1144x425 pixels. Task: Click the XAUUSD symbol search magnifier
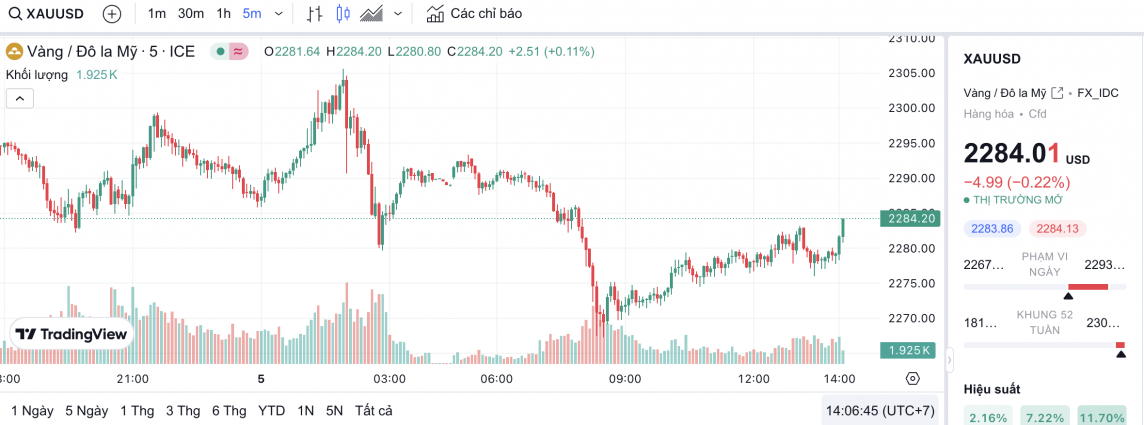pyautogui.click(x=15, y=14)
